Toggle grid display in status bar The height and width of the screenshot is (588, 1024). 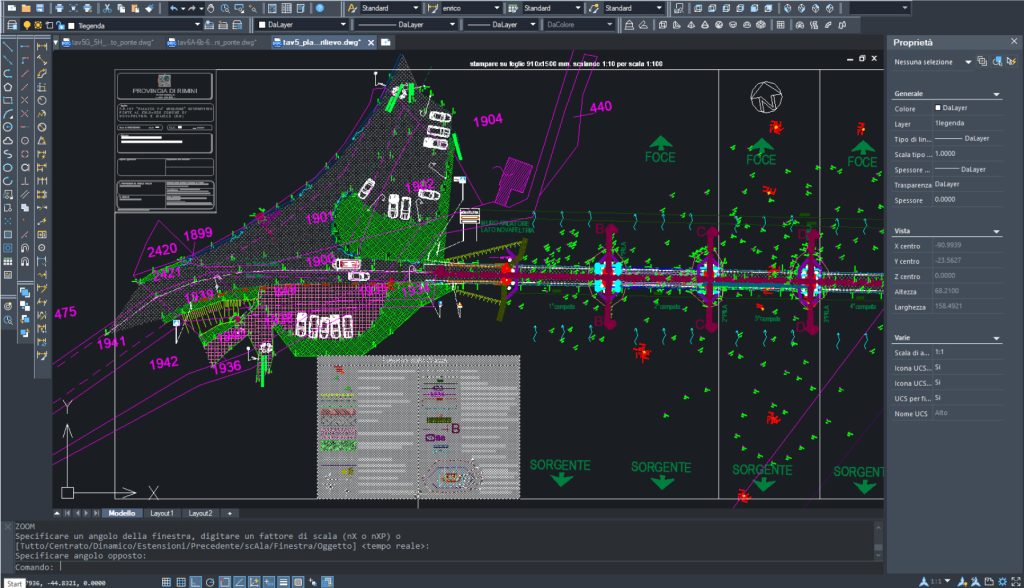pyautogui.click(x=180, y=581)
